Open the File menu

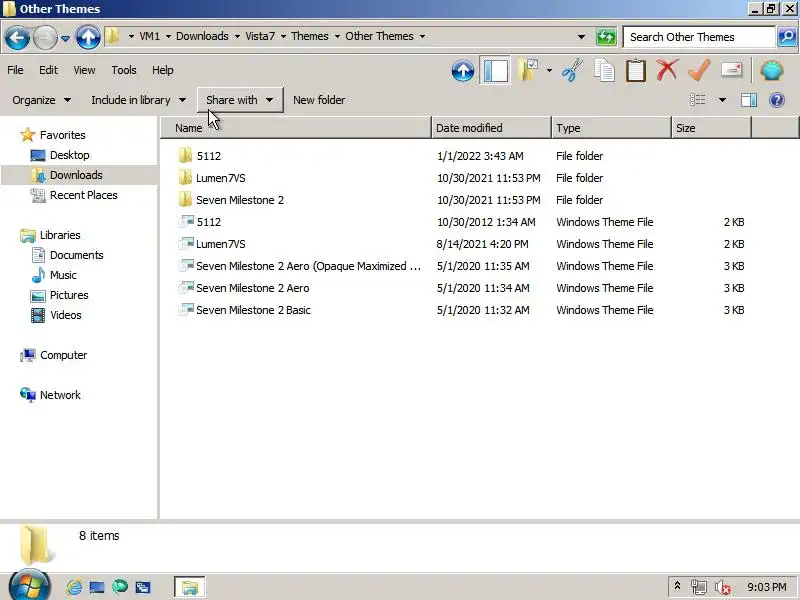tap(15, 70)
